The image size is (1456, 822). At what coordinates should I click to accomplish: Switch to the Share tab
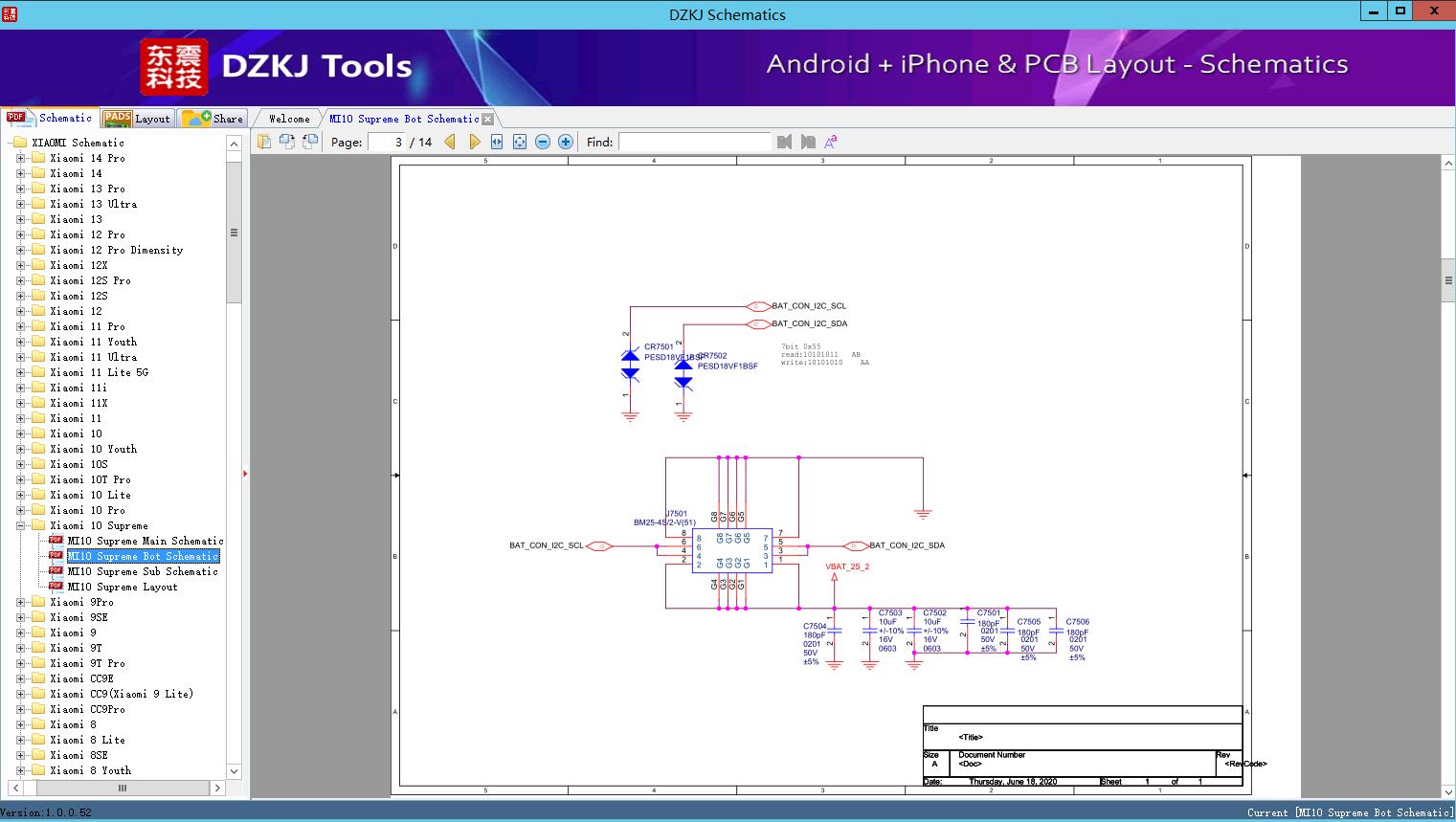[x=213, y=119]
